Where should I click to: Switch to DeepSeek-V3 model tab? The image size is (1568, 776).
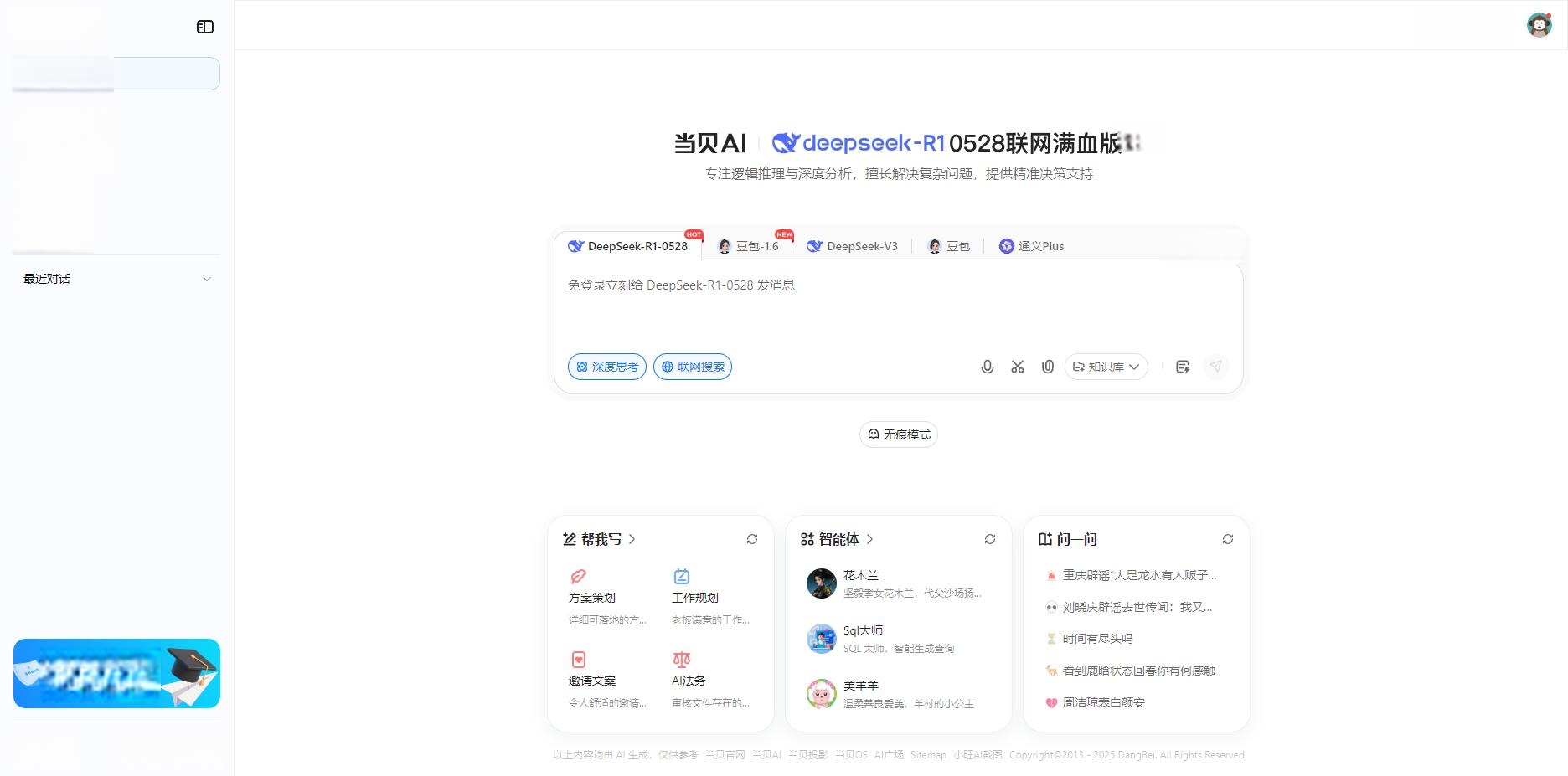(x=852, y=246)
